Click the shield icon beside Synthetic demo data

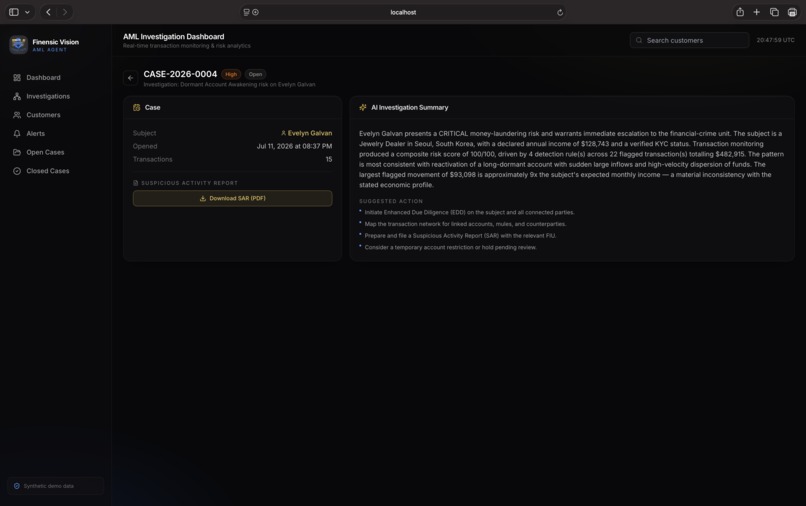coord(17,486)
